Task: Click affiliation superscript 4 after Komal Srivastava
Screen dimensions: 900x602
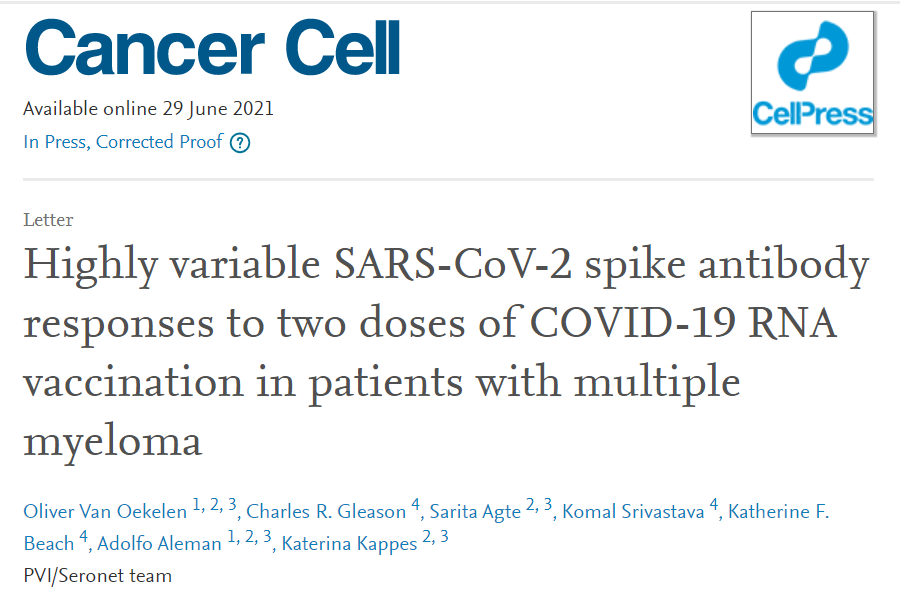Action: (714, 506)
